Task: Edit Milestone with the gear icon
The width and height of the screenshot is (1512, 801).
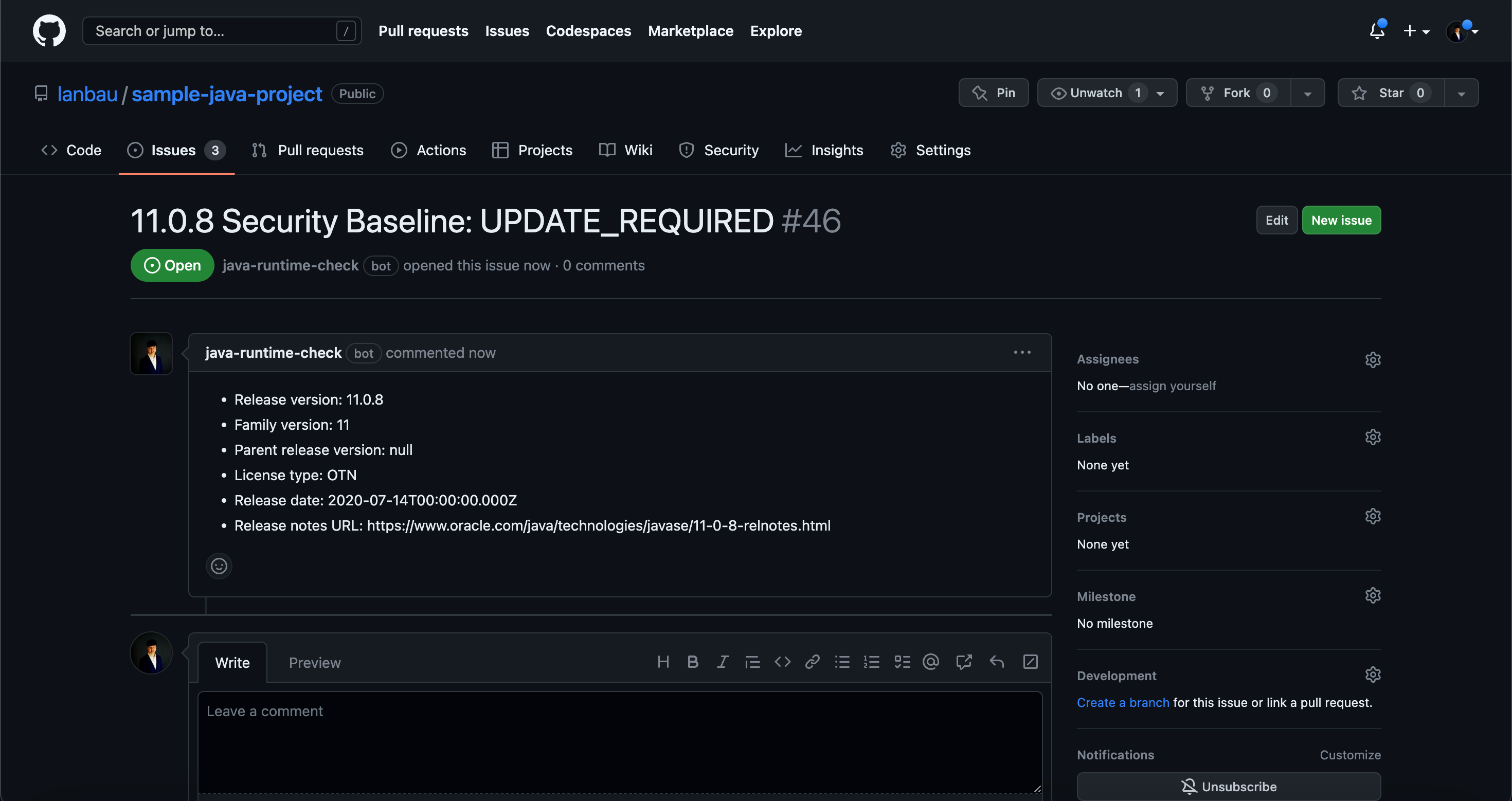Action: pos(1372,596)
